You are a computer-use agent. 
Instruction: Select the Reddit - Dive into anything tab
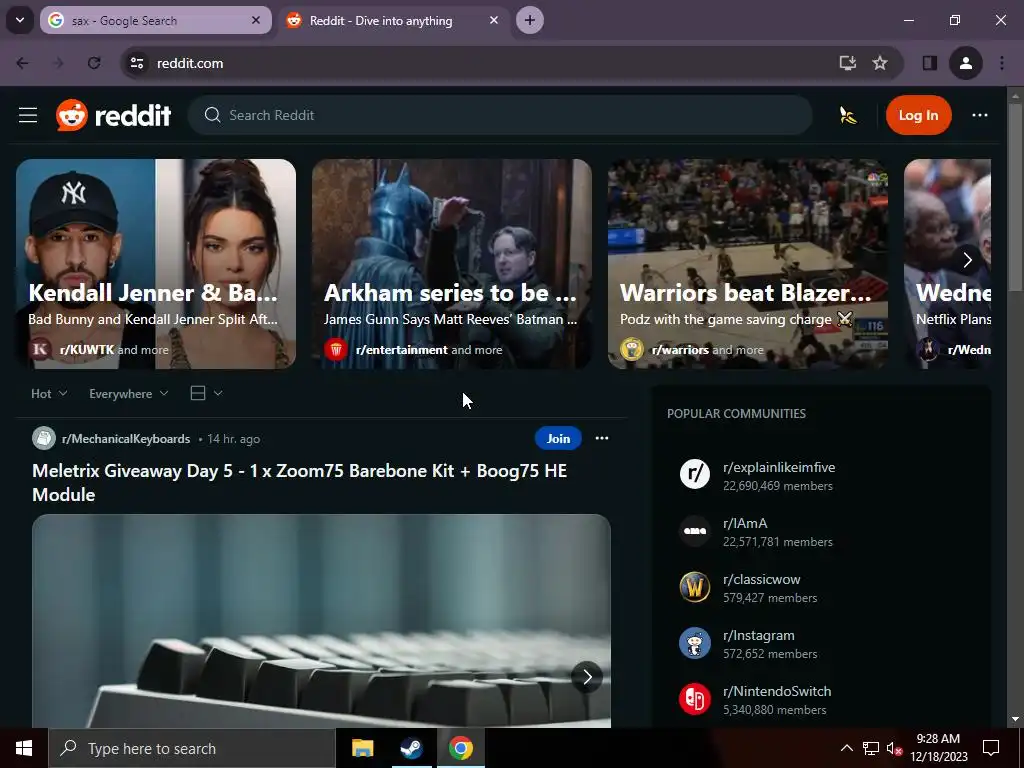pyautogui.click(x=381, y=20)
